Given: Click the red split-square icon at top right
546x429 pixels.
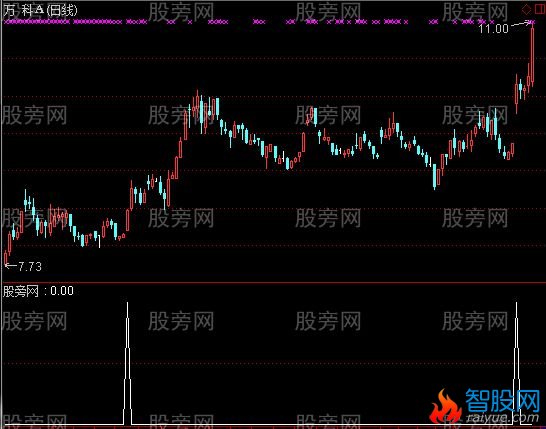Looking at the screenshot, I should (x=539, y=9).
